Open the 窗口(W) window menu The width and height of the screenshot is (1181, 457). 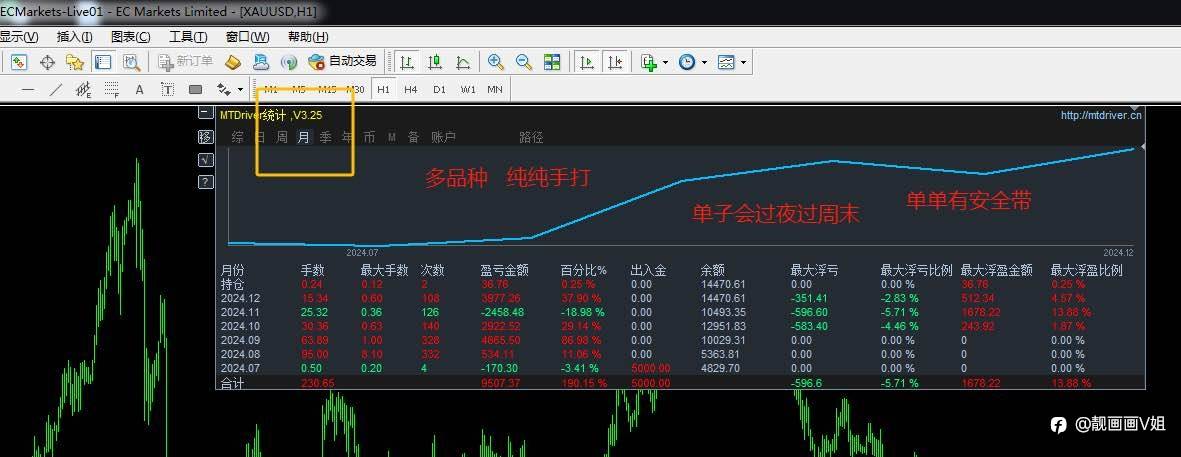point(247,37)
